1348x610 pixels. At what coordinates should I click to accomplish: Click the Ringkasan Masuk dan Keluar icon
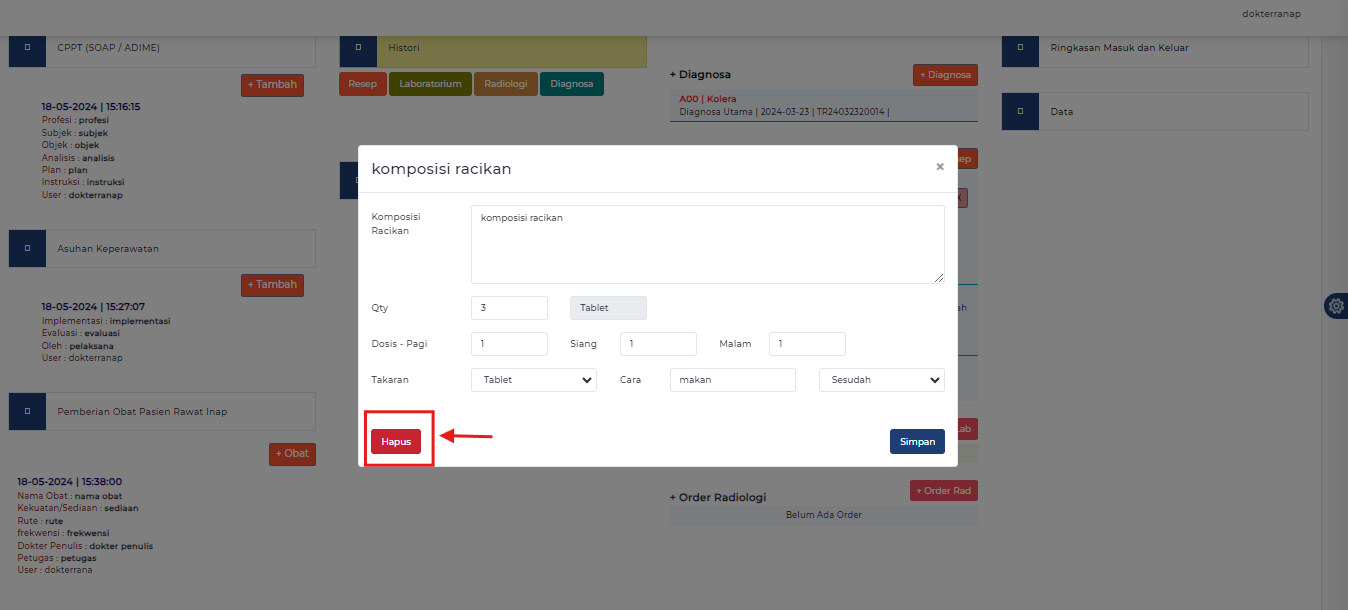tap(1020, 48)
